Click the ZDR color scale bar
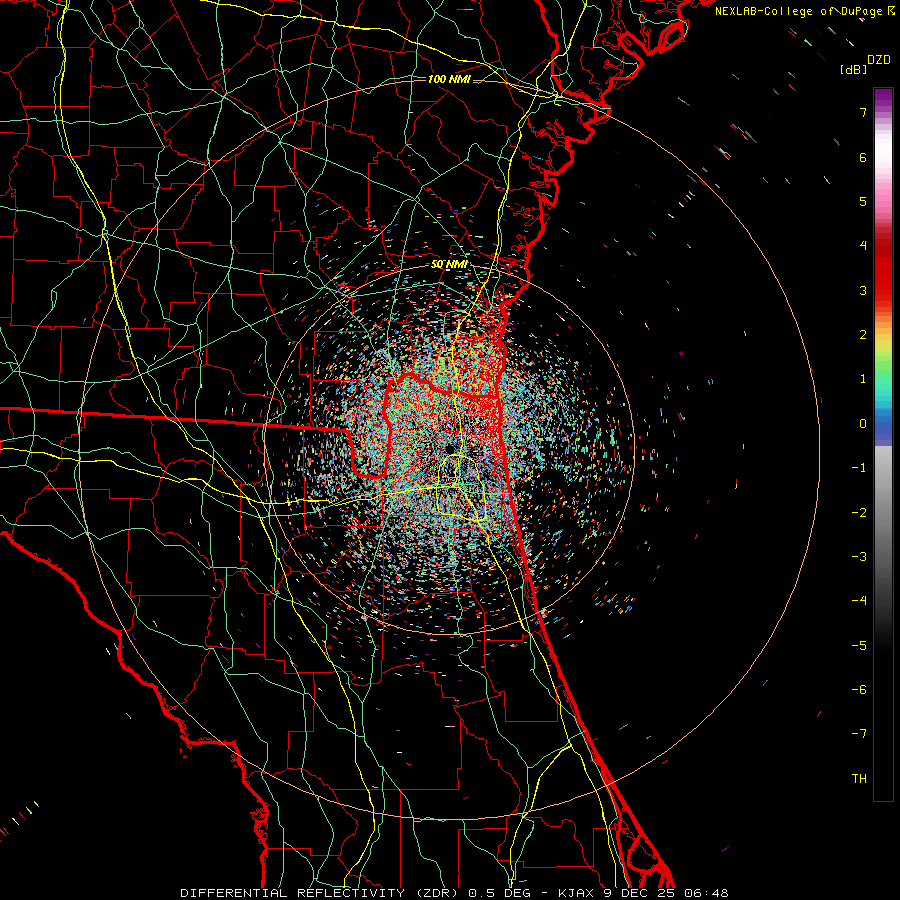The height and width of the screenshot is (900, 900). tap(883, 444)
